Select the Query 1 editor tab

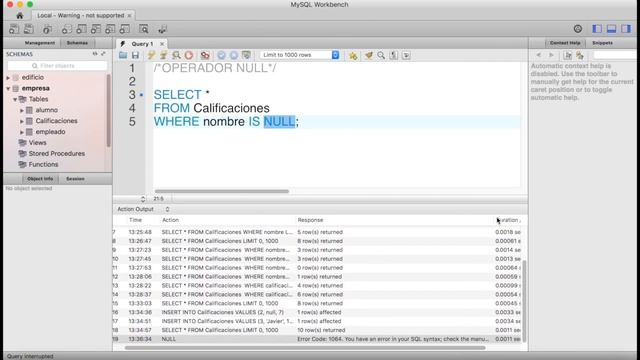click(142, 44)
